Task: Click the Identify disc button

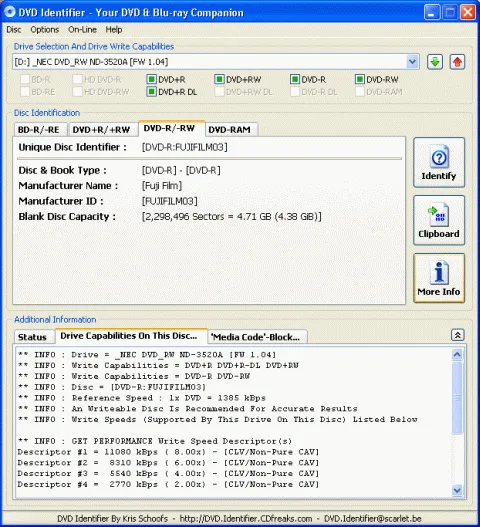Action: (x=439, y=162)
